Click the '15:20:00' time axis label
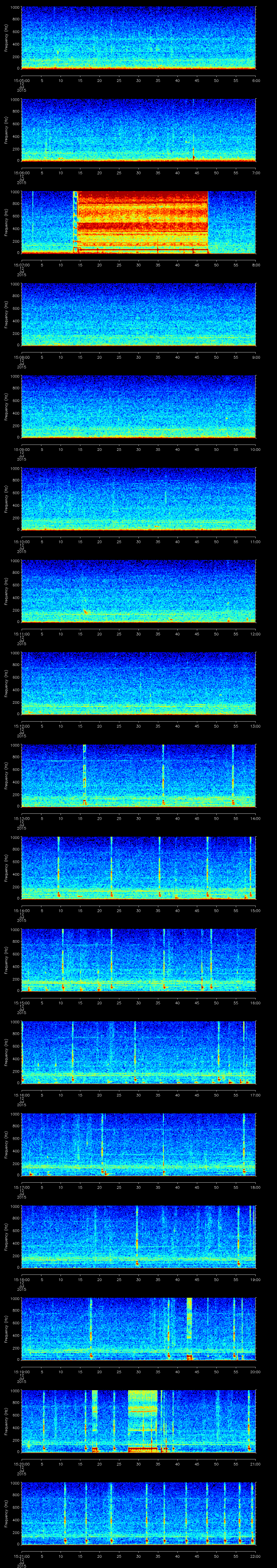Viewport: 277px width, 1568px height. (x=21, y=1463)
